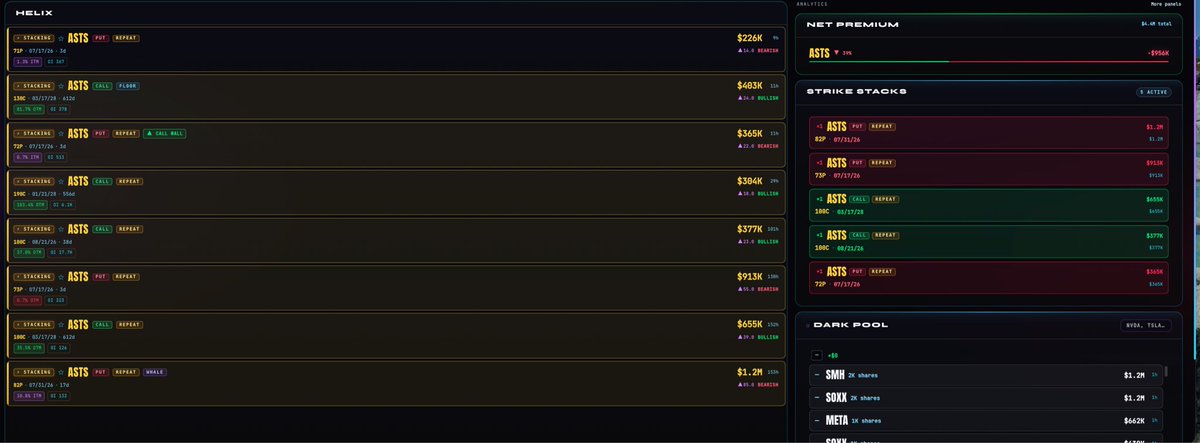The height and width of the screenshot is (443, 1200).
Task: Open Strike Stacks ASTS 100C 08/21/26 card
Action: (989, 241)
